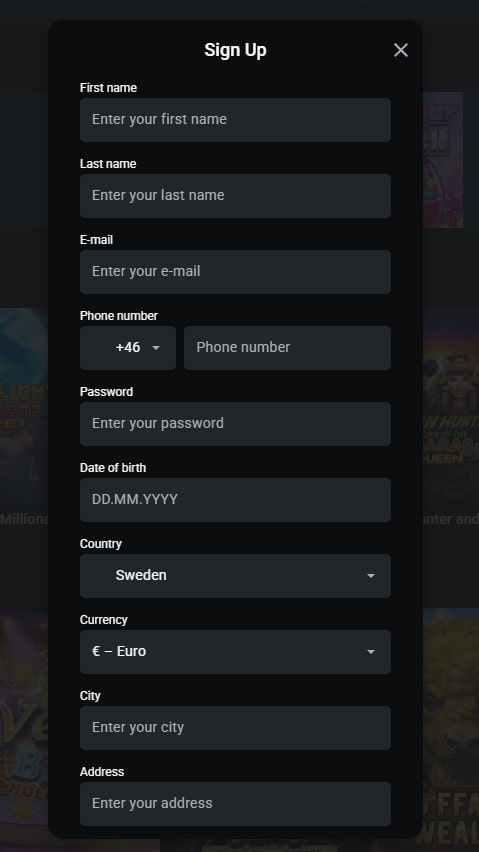Click the Phone number text field
This screenshot has height=852, width=479.
pos(287,348)
